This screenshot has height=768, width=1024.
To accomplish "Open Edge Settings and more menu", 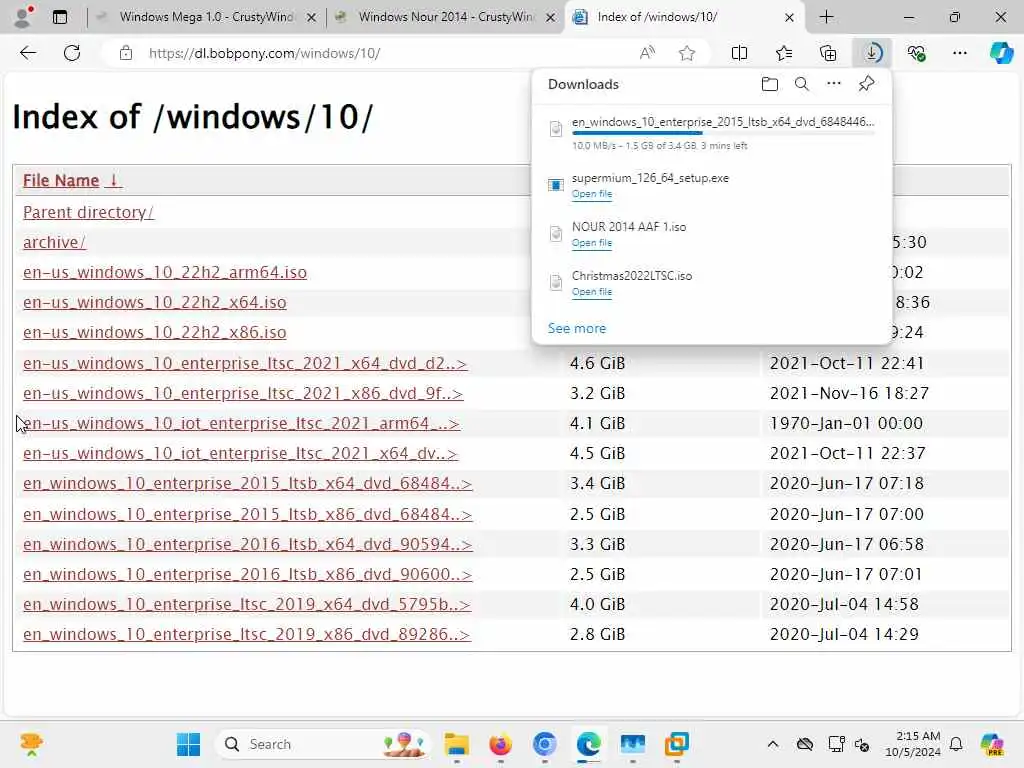I will tap(959, 53).
